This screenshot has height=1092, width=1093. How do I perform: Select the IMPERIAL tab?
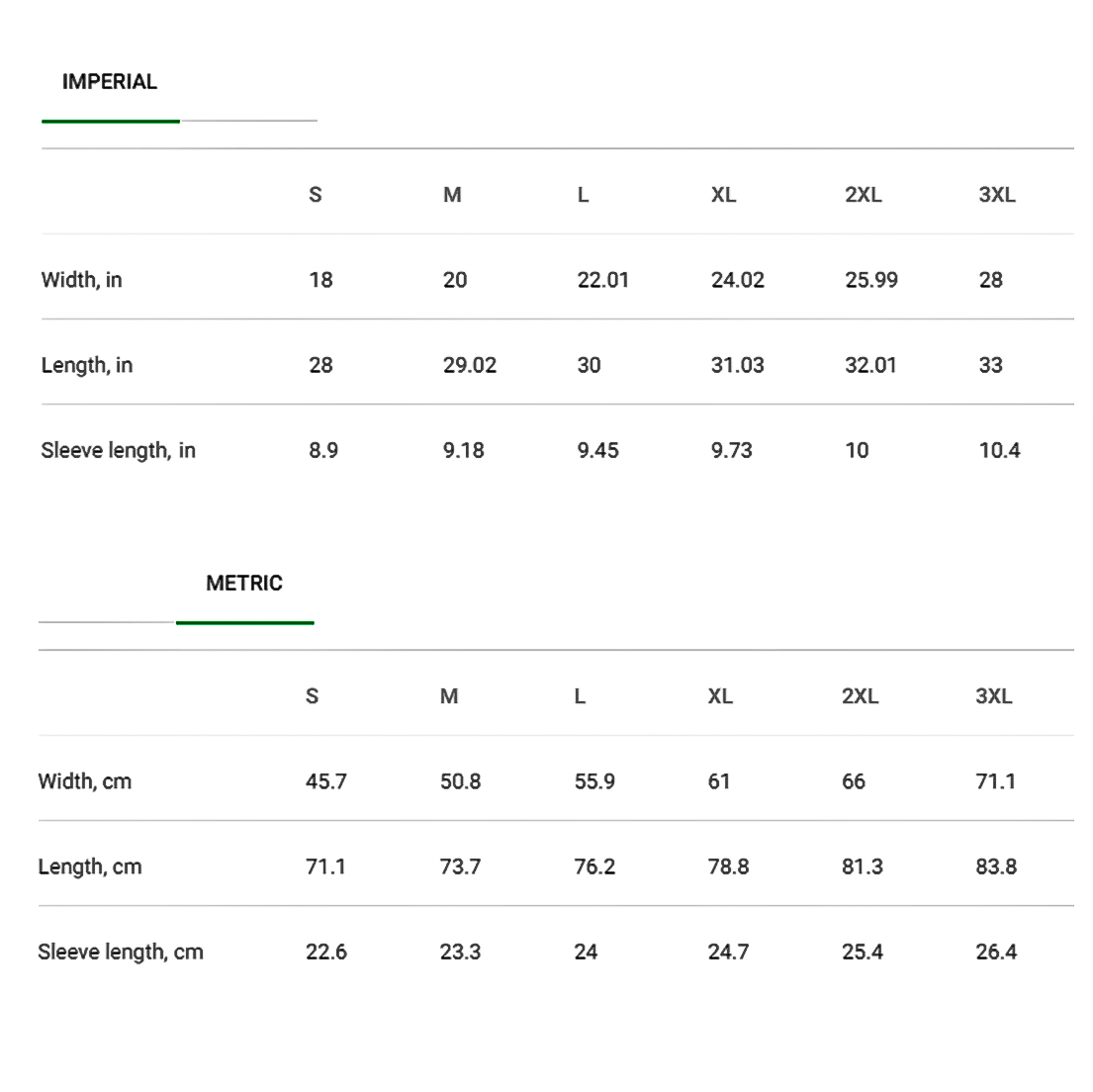(110, 81)
